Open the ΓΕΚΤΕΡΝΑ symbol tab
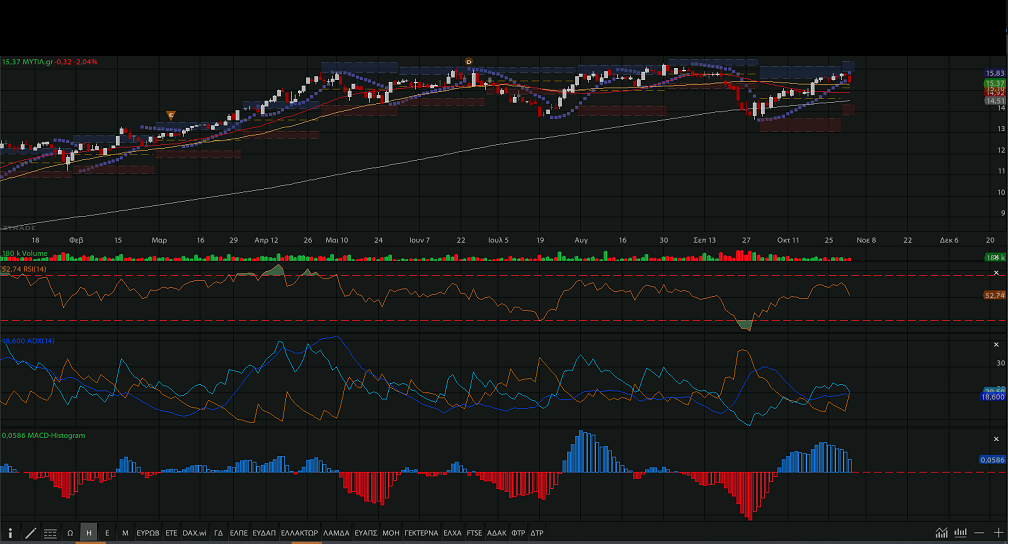 (421, 533)
